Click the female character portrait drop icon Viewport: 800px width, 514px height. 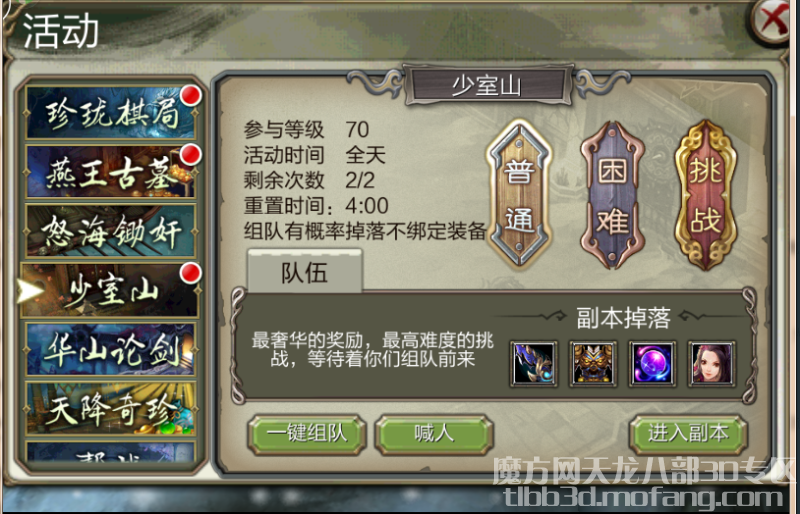712,363
